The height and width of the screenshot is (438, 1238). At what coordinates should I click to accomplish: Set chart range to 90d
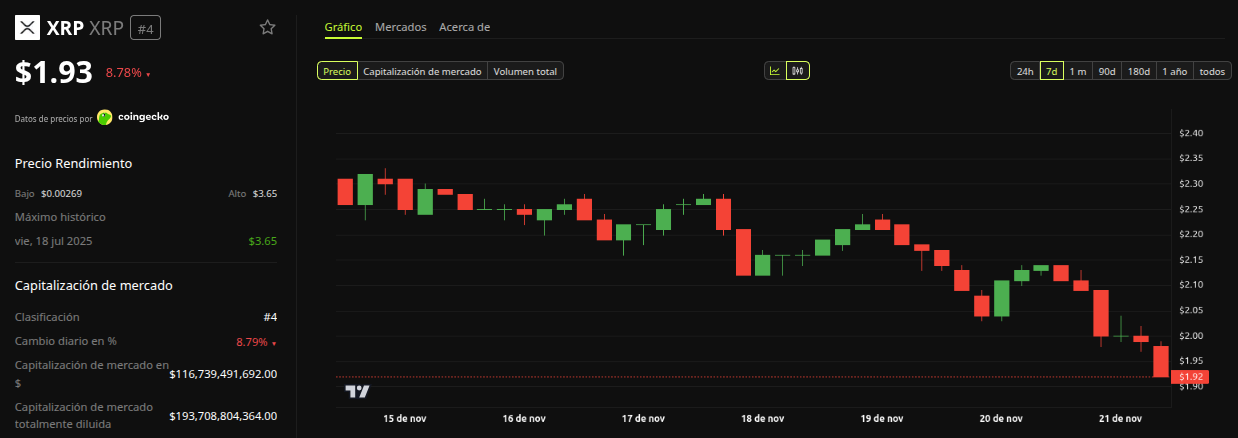point(1107,71)
